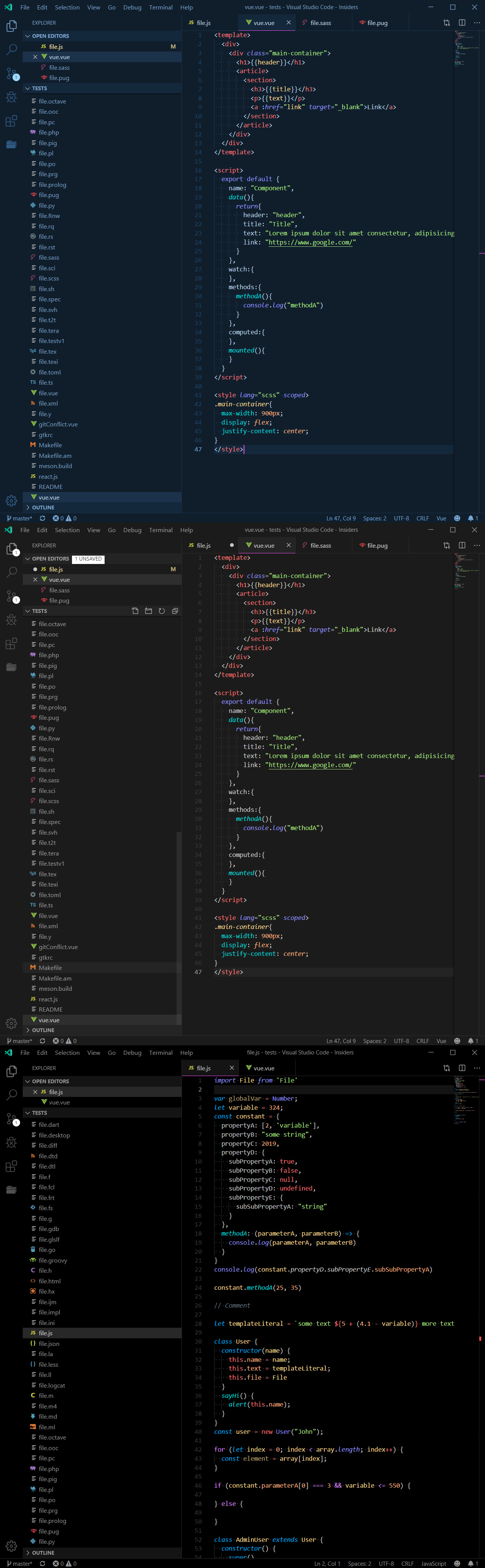
Task: Open the Debug menu in the bottom window
Action: pyautogui.click(x=132, y=1053)
